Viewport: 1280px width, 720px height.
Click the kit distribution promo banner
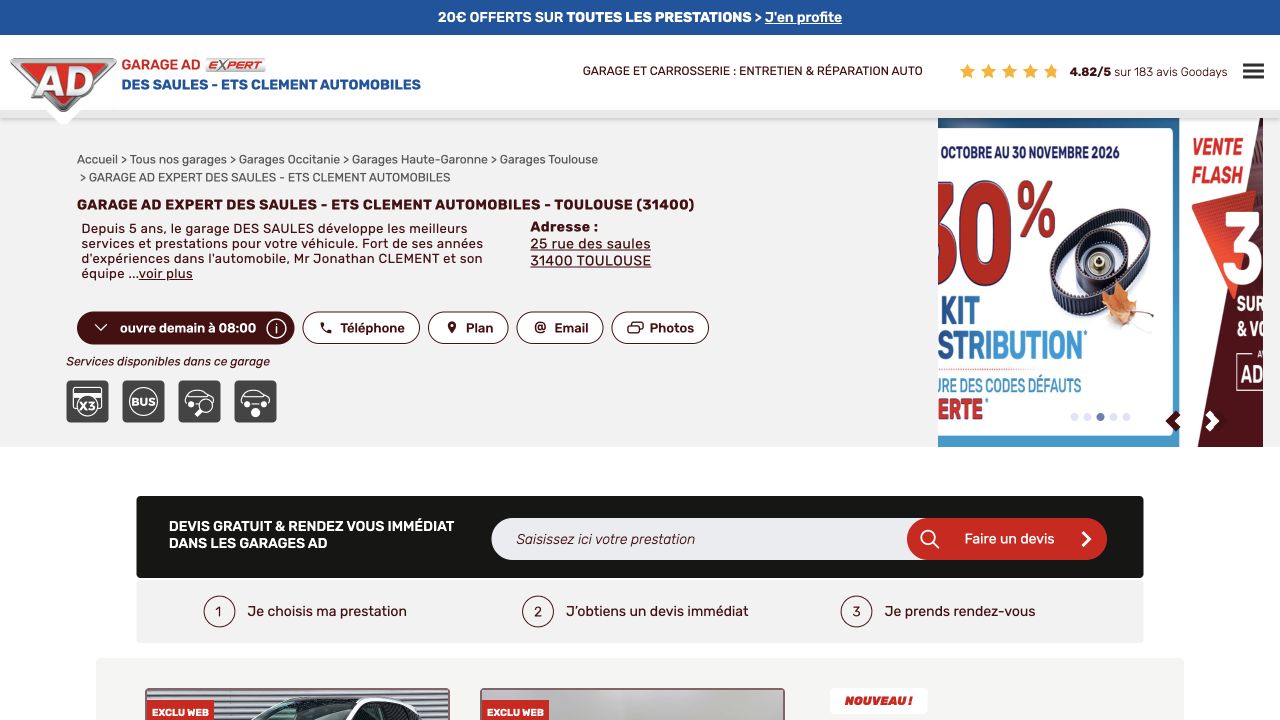(1056, 282)
